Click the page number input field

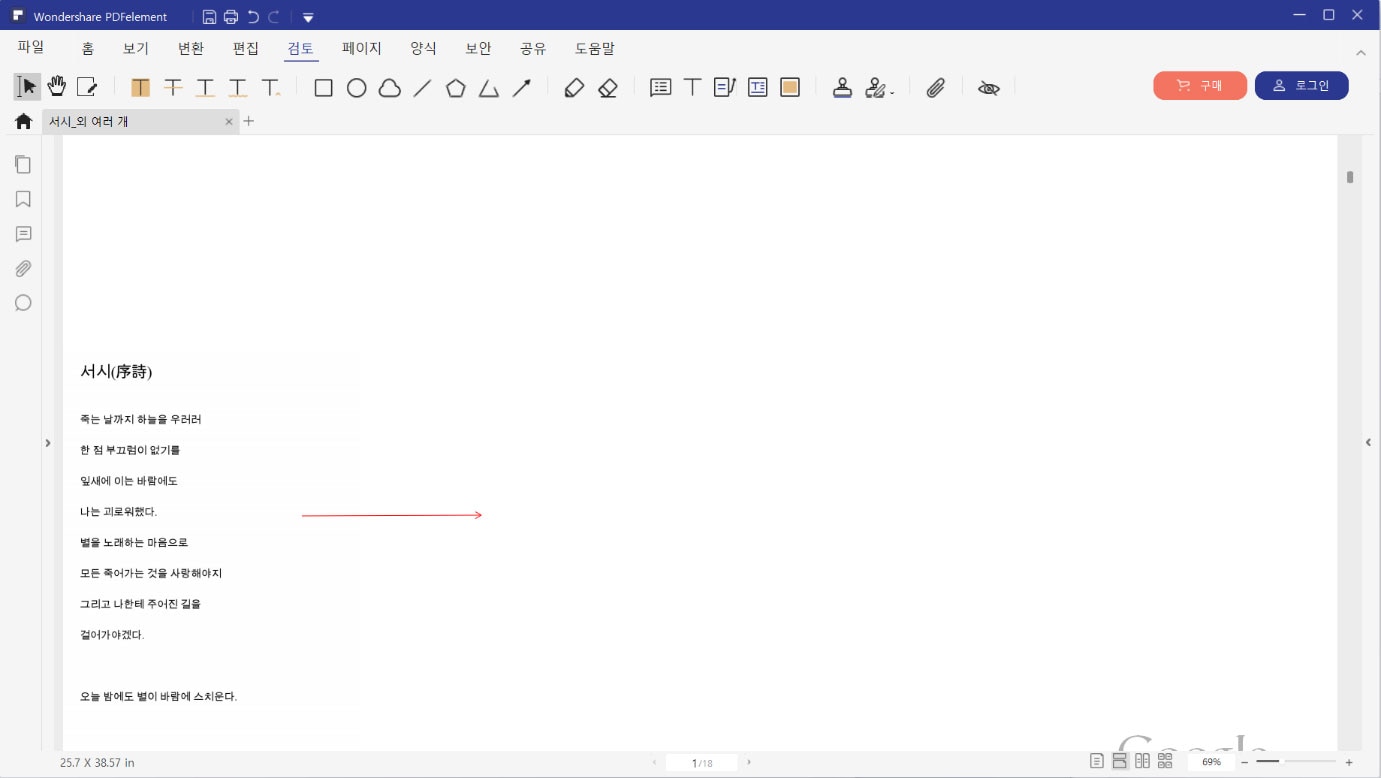(702, 763)
